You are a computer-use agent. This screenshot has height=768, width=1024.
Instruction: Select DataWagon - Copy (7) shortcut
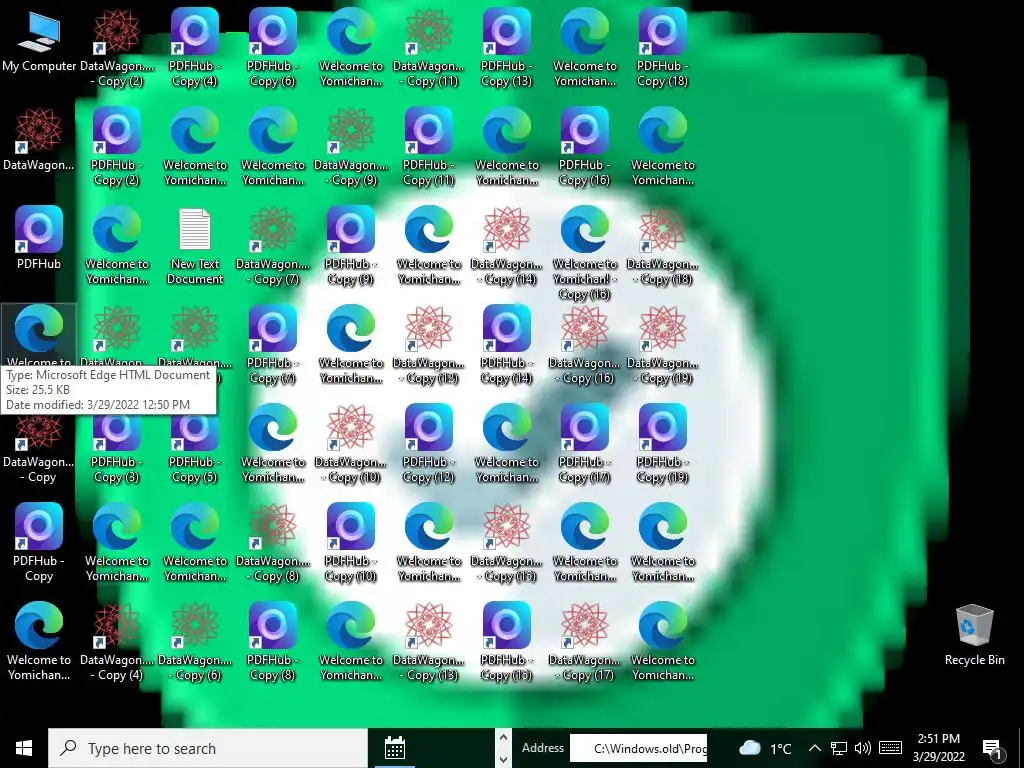pyautogui.click(x=272, y=247)
